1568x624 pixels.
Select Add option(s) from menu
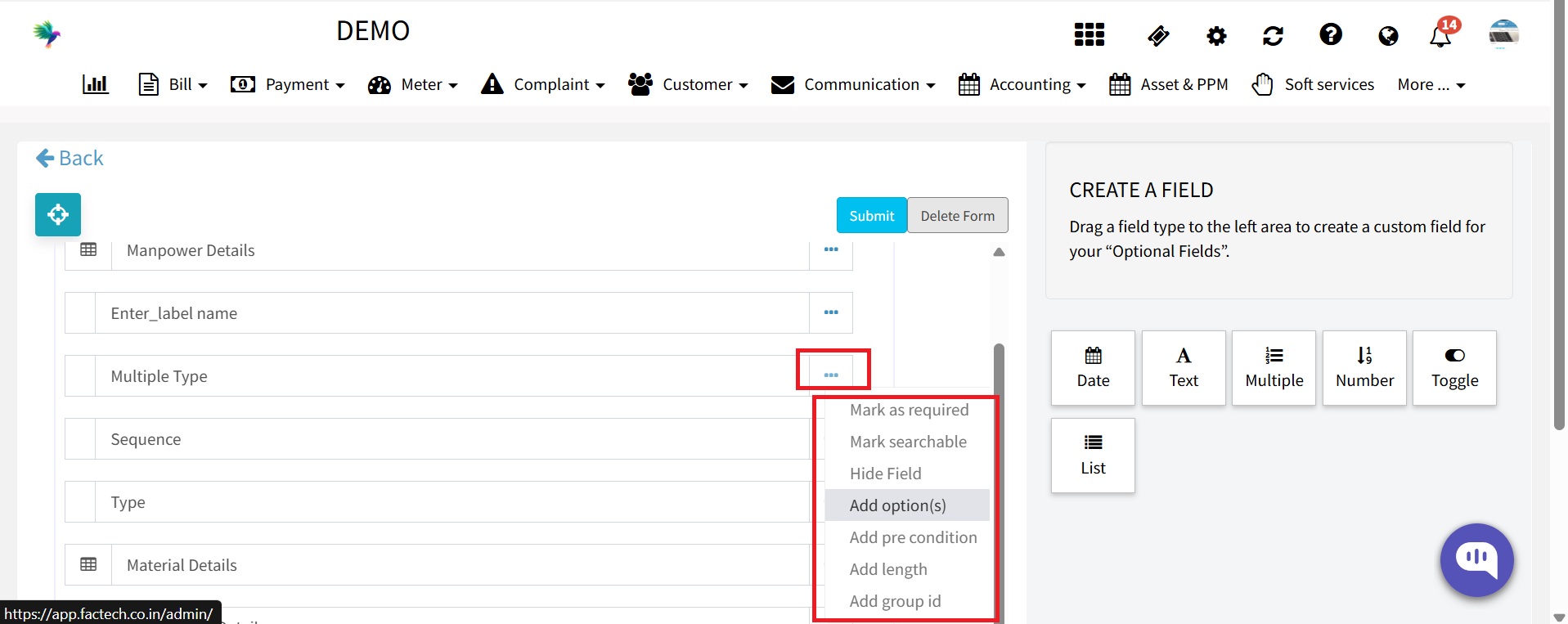tap(898, 505)
